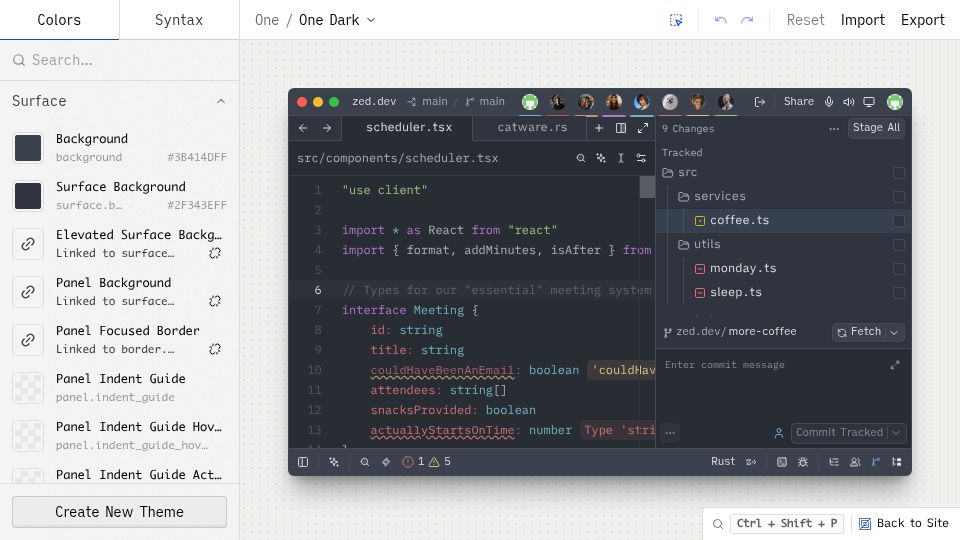Stage the utils folder checkbox
Viewport: 960px width, 540px height.
(x=899, y=245)
